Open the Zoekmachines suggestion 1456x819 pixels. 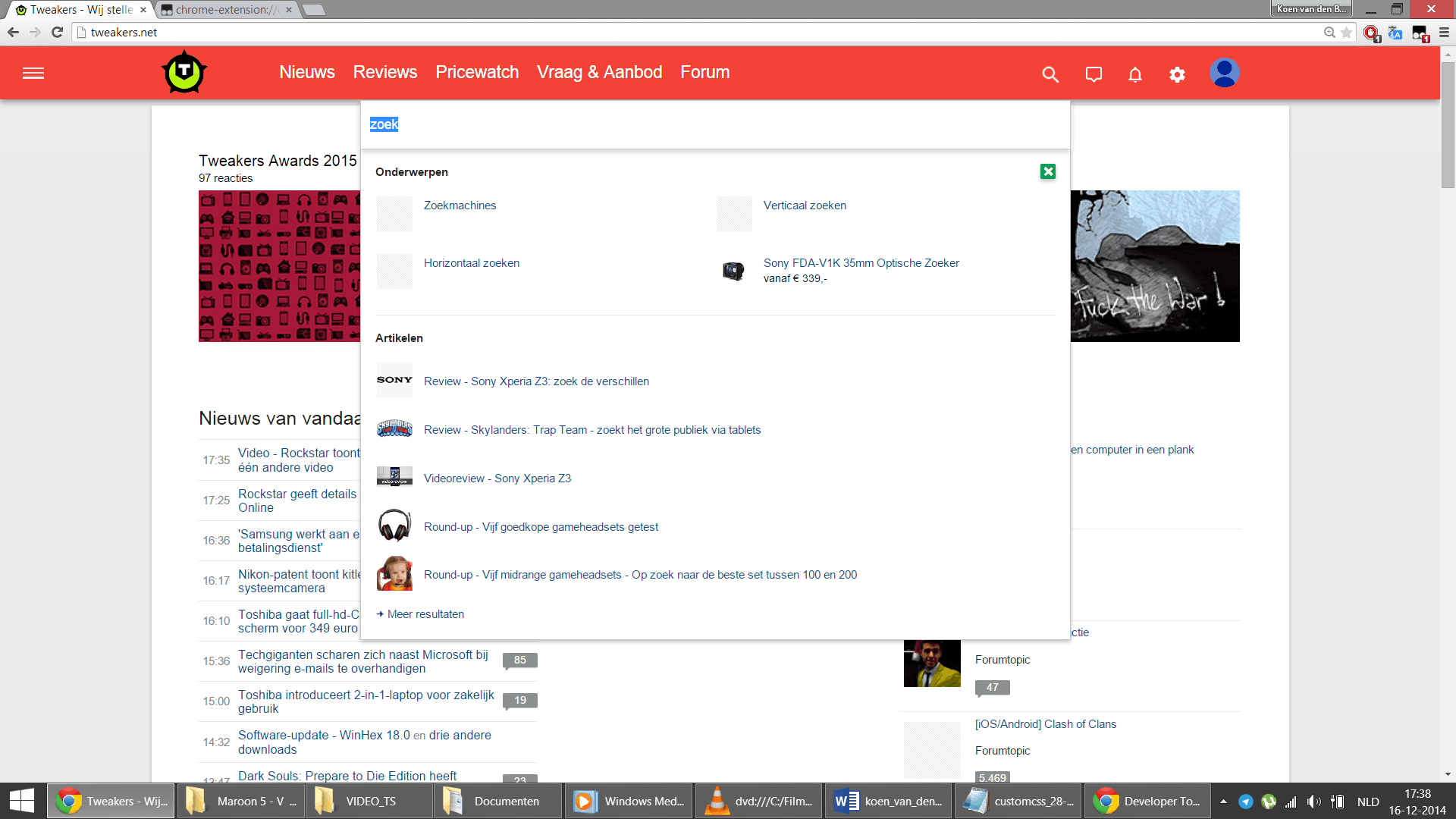460,206
